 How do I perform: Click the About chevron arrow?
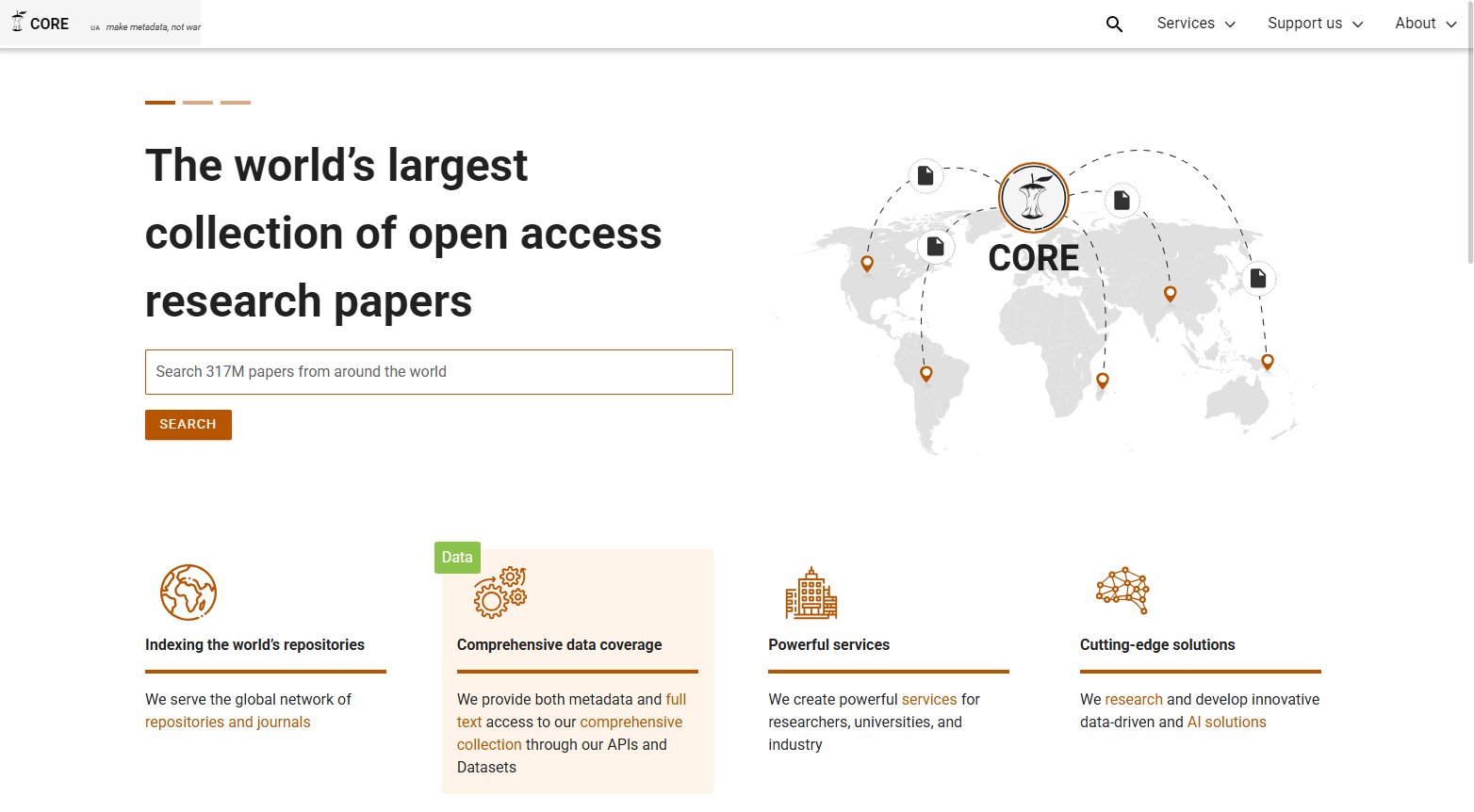1451,24
